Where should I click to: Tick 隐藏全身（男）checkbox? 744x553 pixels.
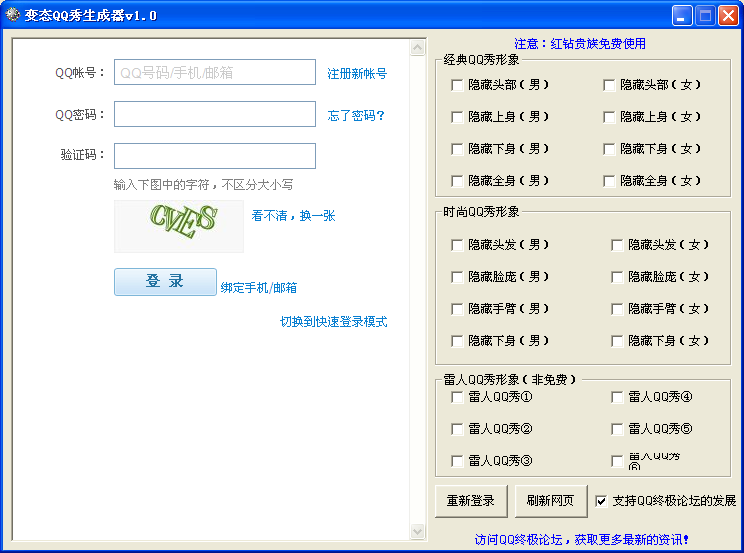pos(457,181)
